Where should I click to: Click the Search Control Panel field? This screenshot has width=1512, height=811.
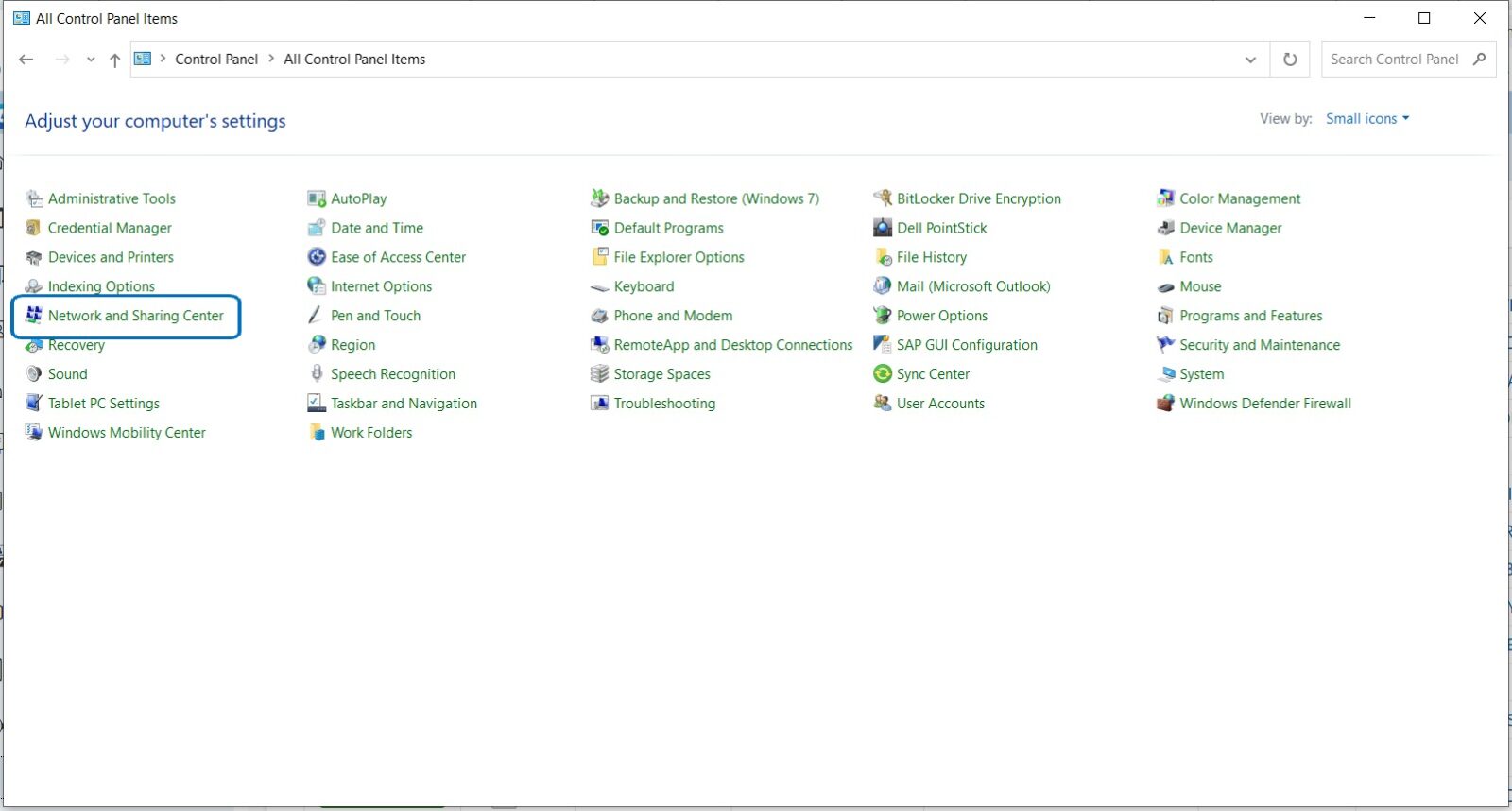point(1394,60)
